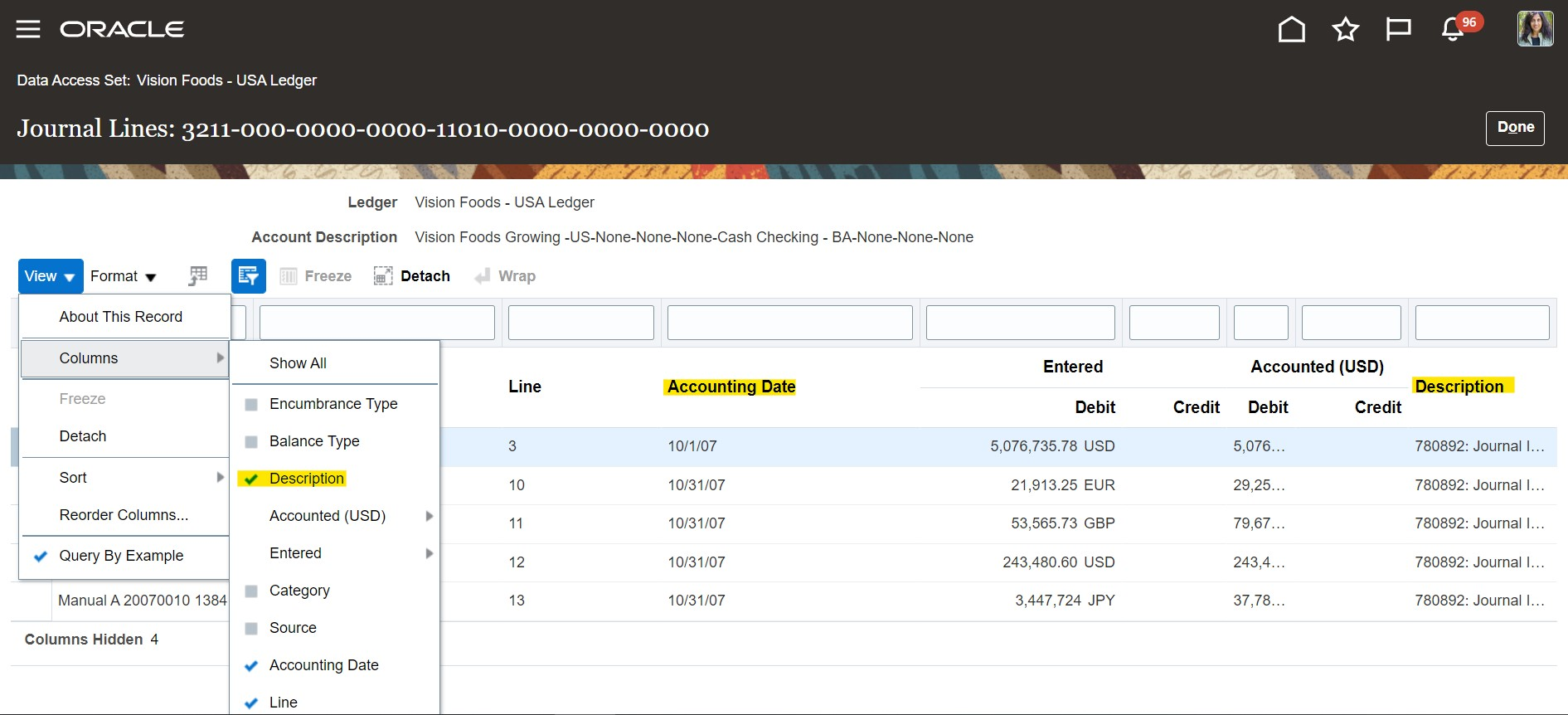The height and width of the screenshot is (715, 1568).
Task: Sort by Accounting Date column header
Action: pyautogui.click(x=731, y=387)
